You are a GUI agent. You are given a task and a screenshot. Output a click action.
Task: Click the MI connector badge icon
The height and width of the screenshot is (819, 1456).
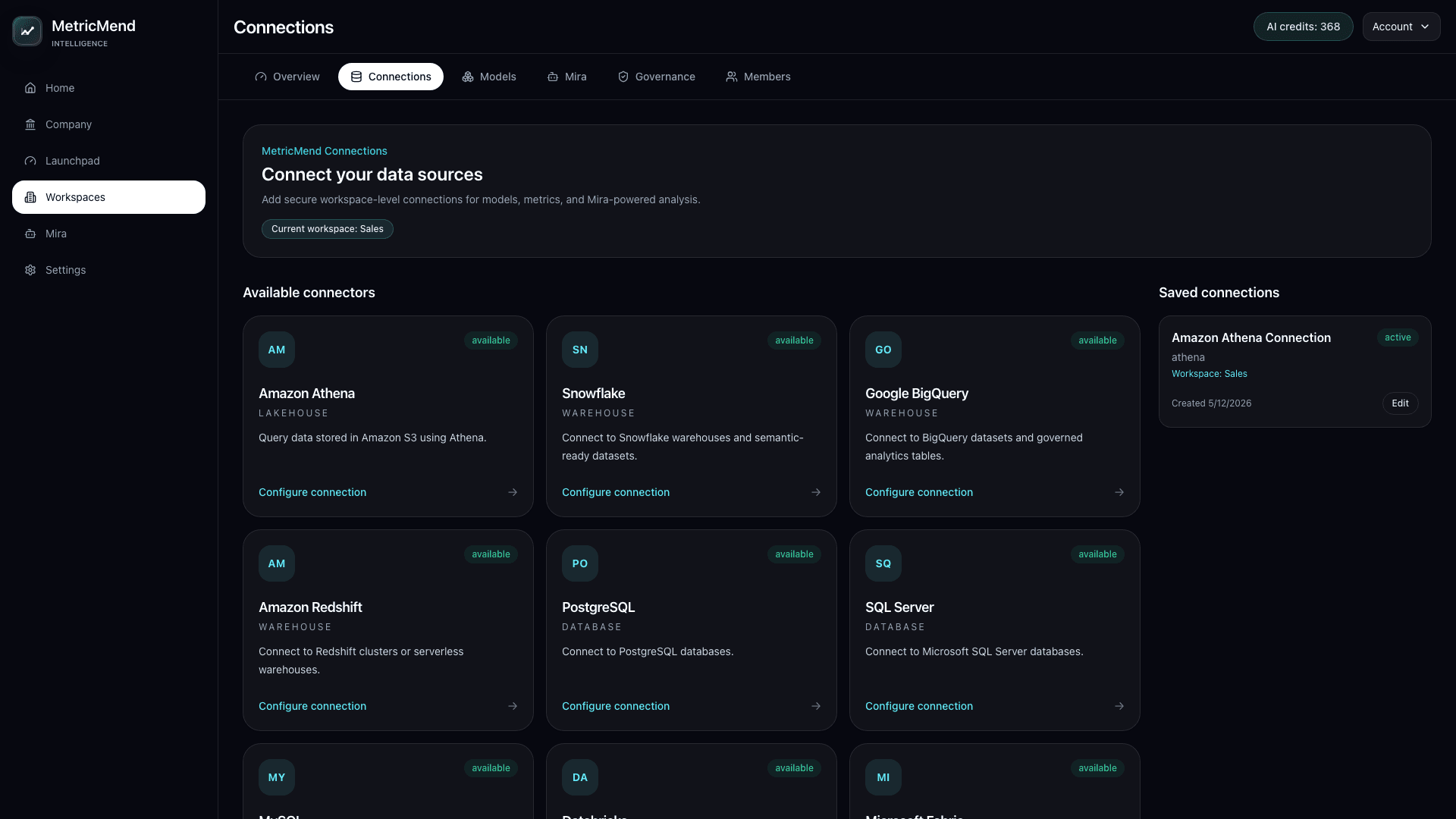[x=883, y=777]
